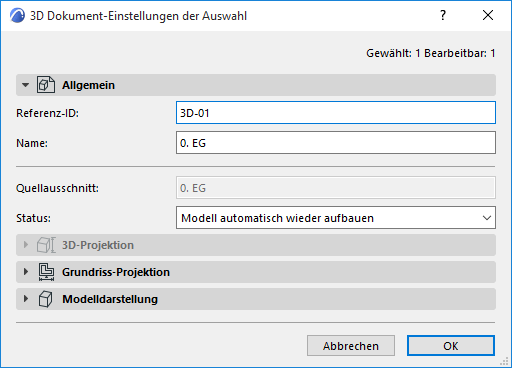Open the Status dropdown list
This screenshot has width=512, height=368.
336,218
